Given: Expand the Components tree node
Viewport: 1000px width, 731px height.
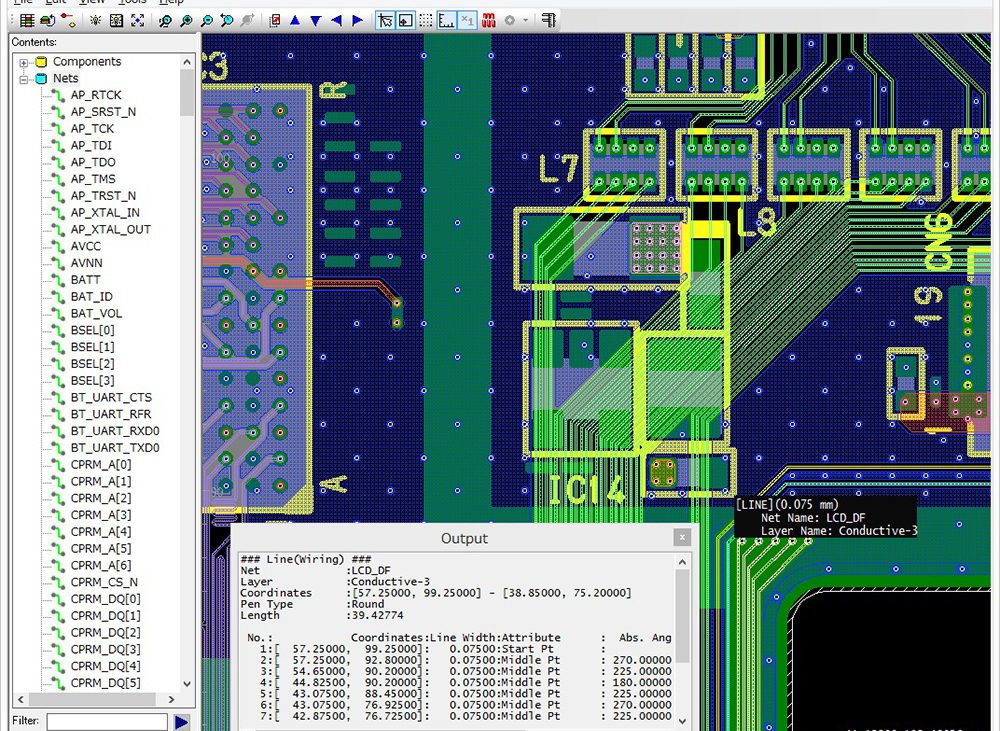Looking at the screenshot, I should [24, 62].
